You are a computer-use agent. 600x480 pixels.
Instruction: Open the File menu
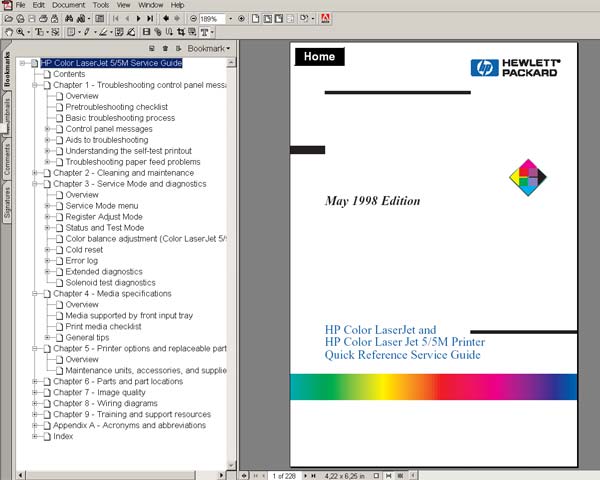20,5
